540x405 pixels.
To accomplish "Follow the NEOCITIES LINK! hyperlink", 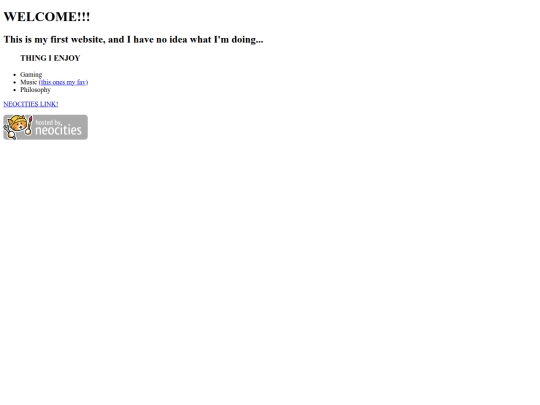I will click(31, 104).
